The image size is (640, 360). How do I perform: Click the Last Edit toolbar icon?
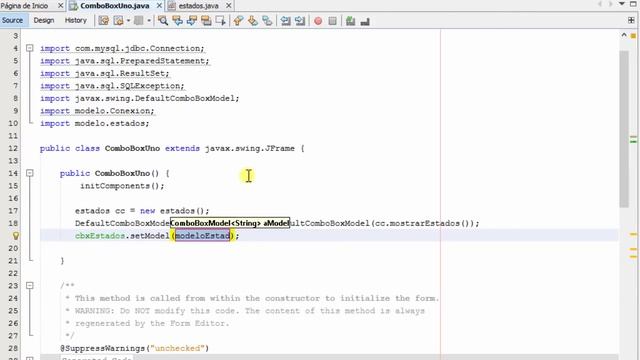point(104,21)
